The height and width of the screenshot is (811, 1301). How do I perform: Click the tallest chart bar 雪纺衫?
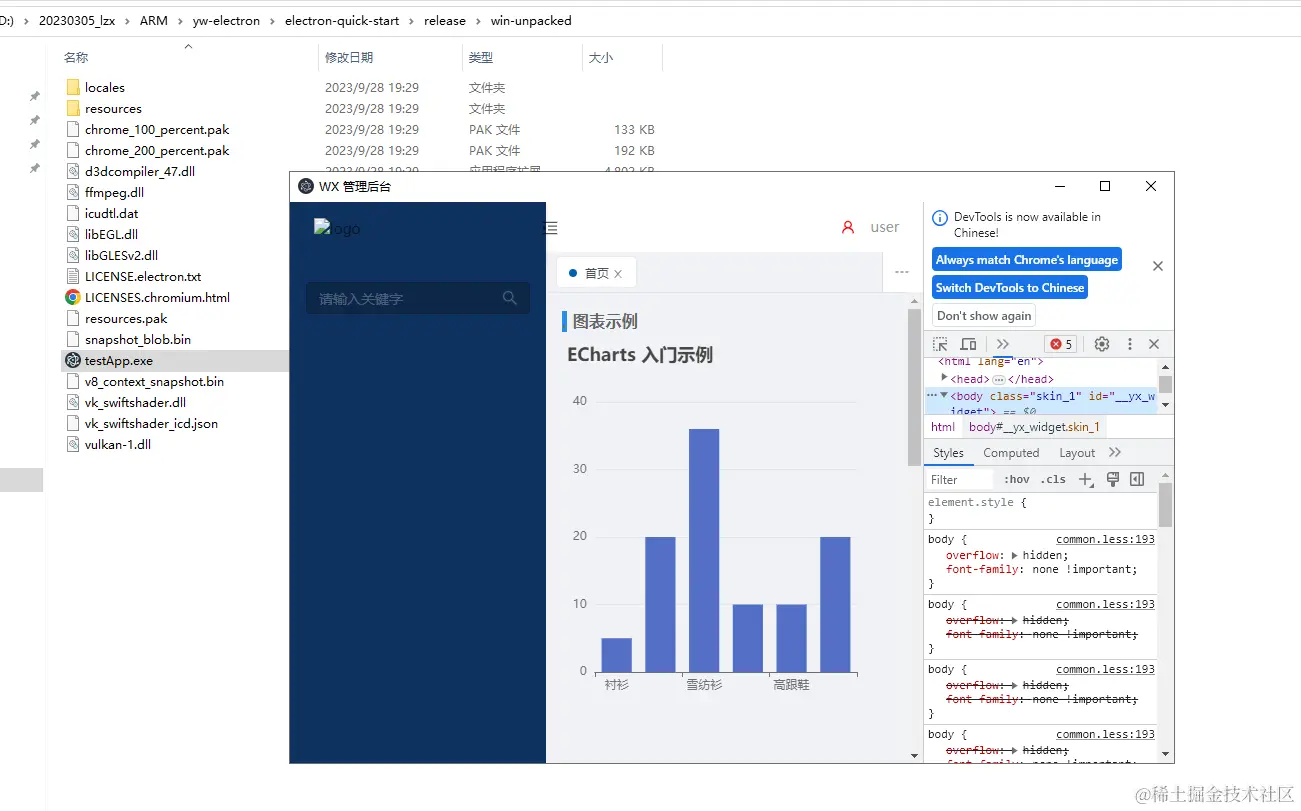[704, 550]
